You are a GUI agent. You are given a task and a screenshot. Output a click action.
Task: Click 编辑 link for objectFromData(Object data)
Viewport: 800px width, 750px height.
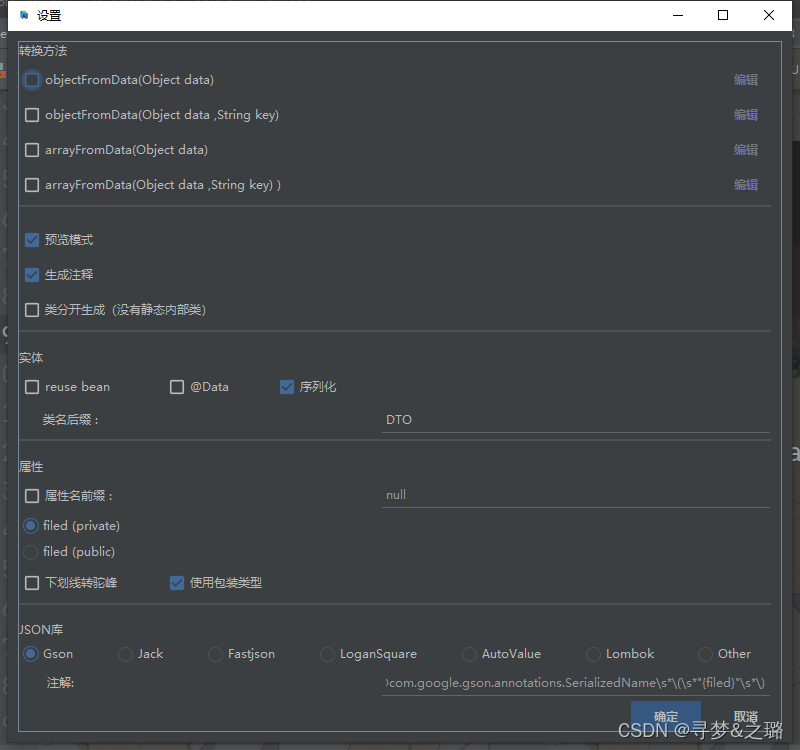click(x=745, y=80)
